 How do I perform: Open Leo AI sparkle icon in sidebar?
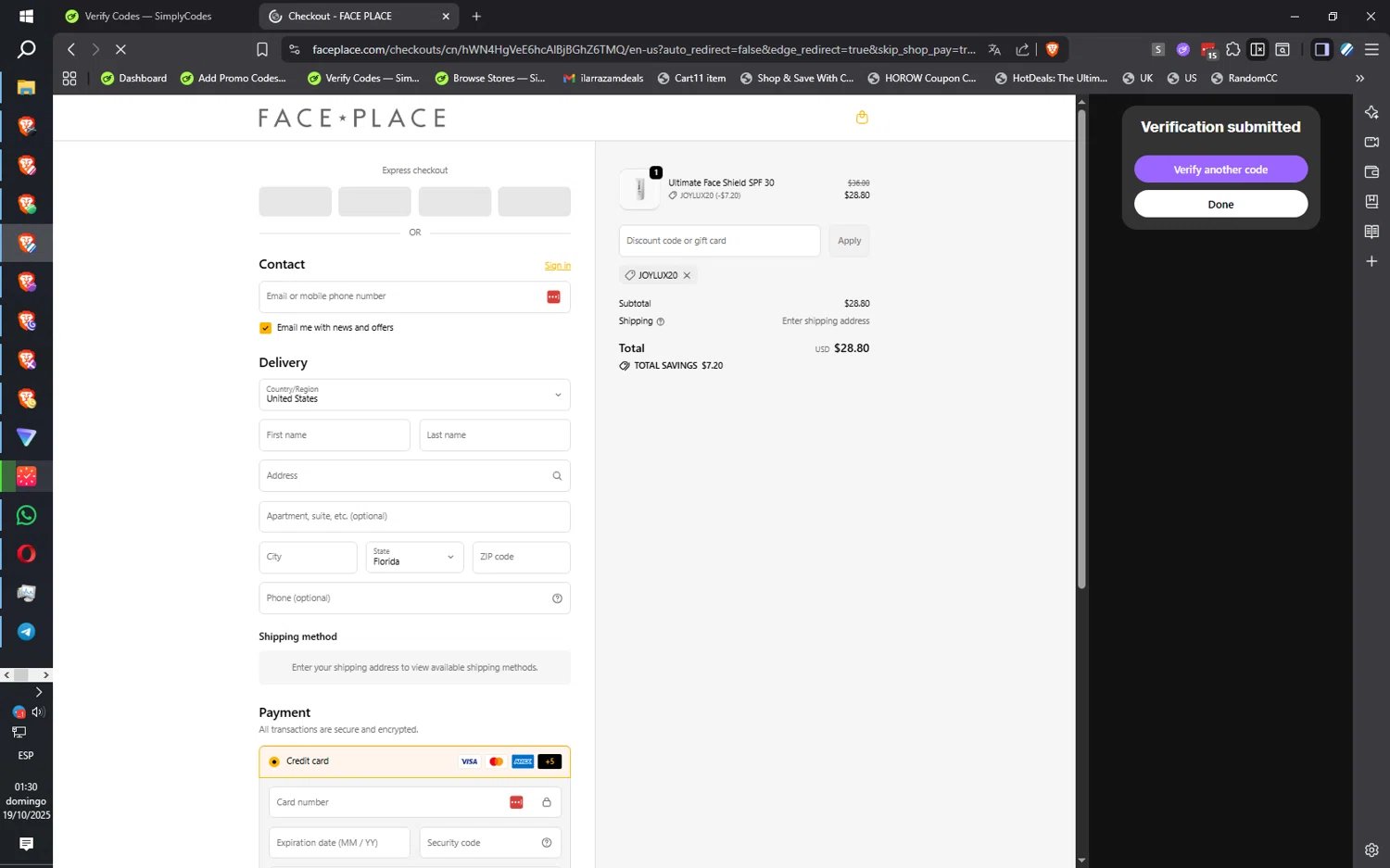click(x=1371, y=112)
